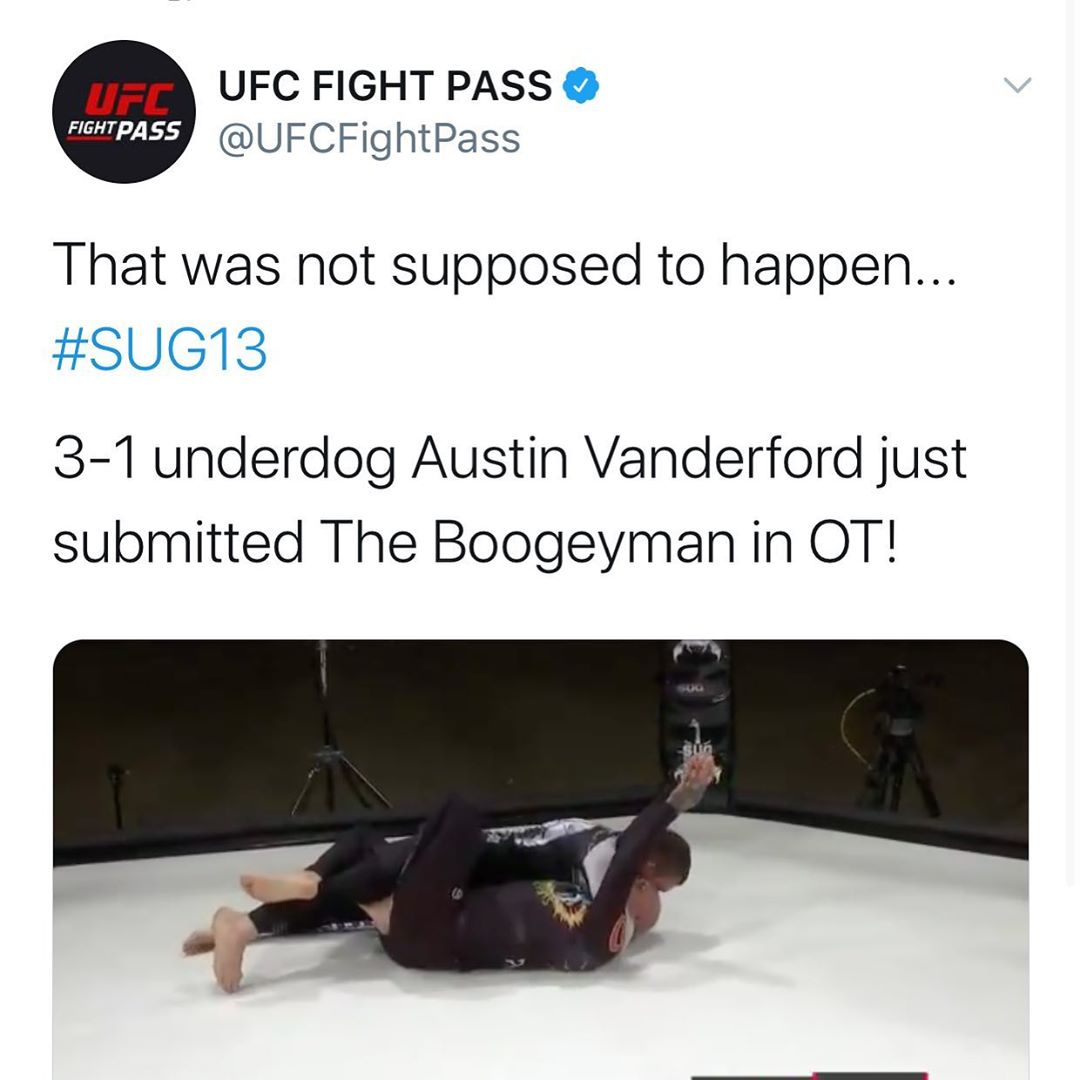Click the broadcast camera on tripod
Screen dimensions: 1080x1080
tap(893, 740)
